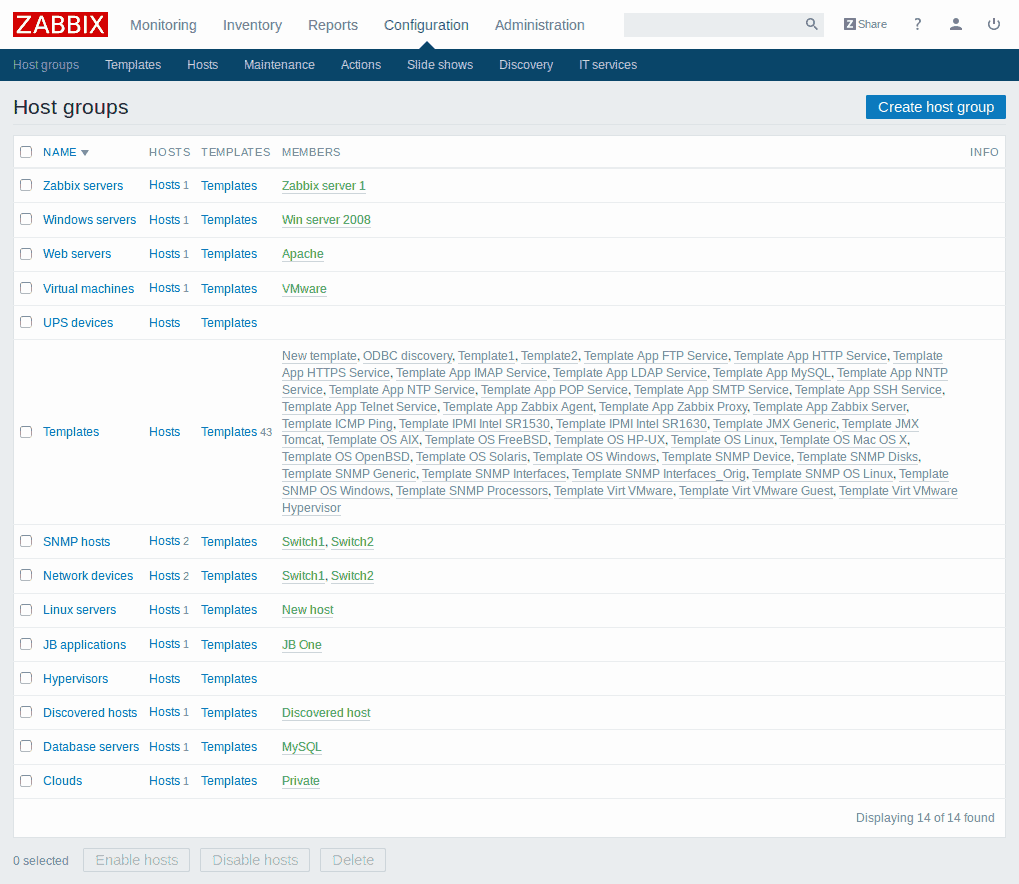Toggle the select-all checkbox in header
This screenshot has width=1019, height=884.
(26, 152)
